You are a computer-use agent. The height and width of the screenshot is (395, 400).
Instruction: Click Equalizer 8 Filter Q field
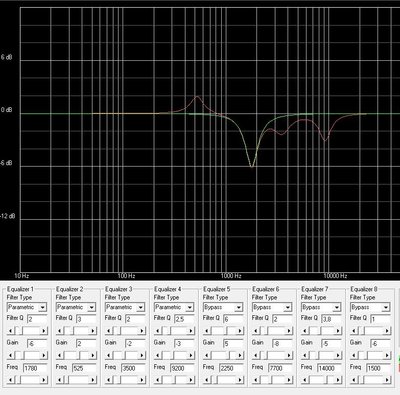coord(380,319)
